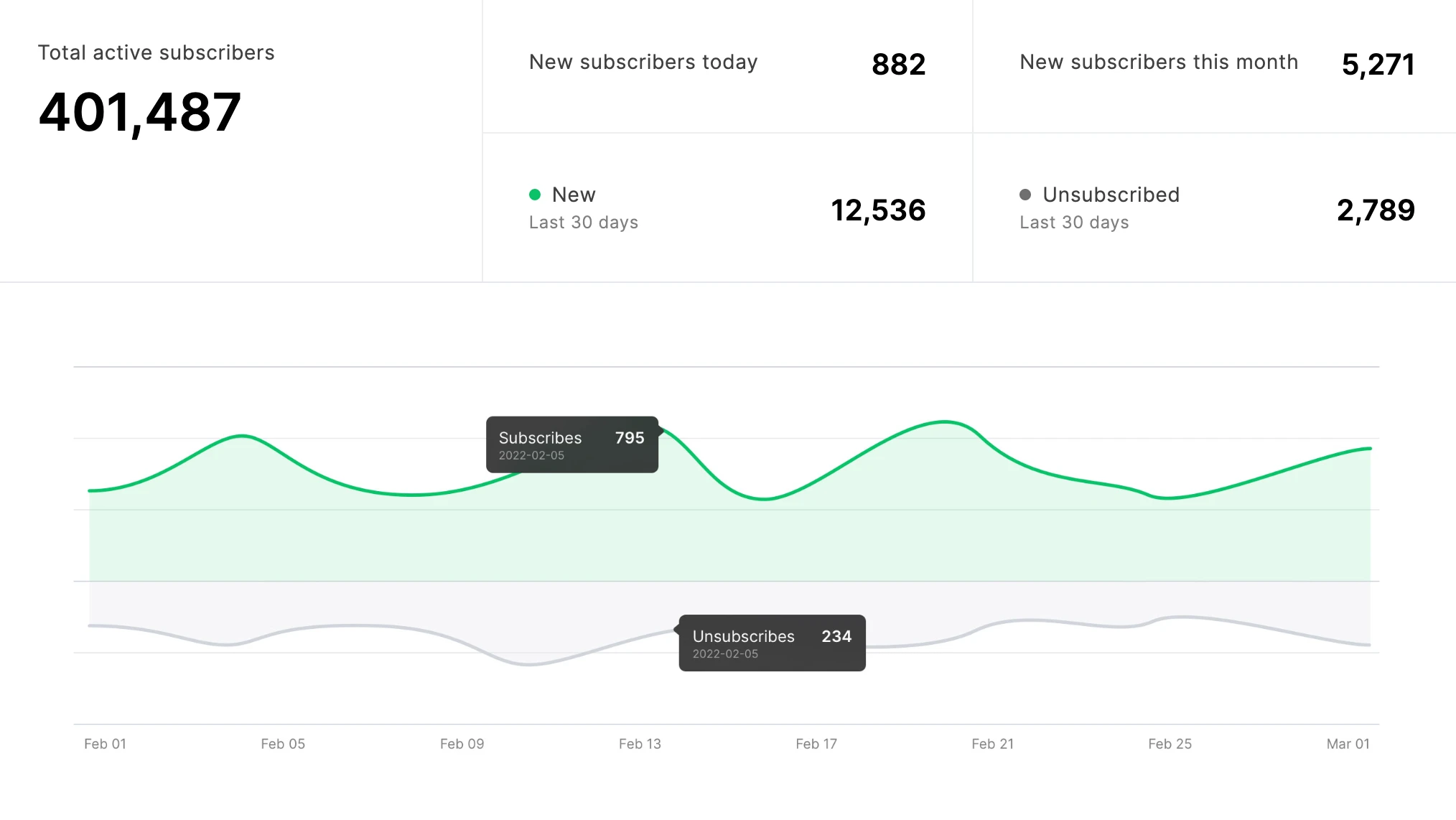Click the 5,271 monthly subscribers value

[1378, 65]
